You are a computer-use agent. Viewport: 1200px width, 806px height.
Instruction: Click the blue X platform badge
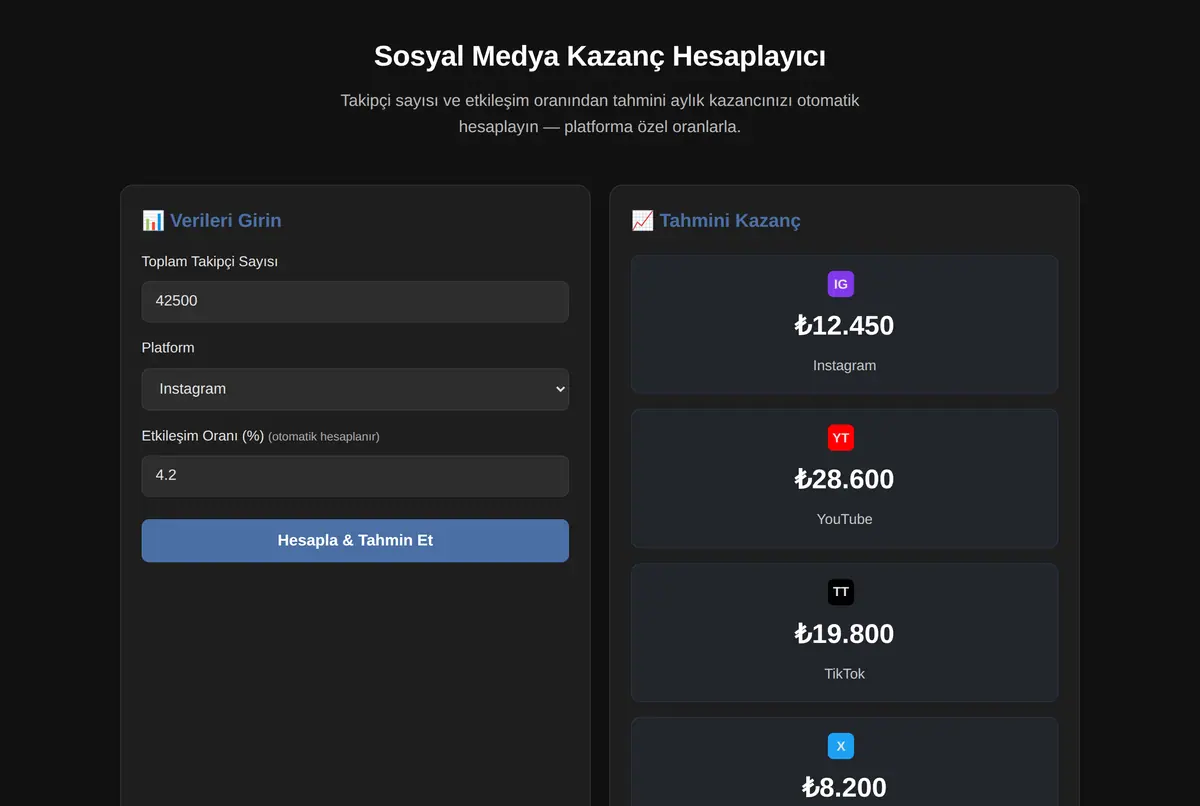point(841,746)
